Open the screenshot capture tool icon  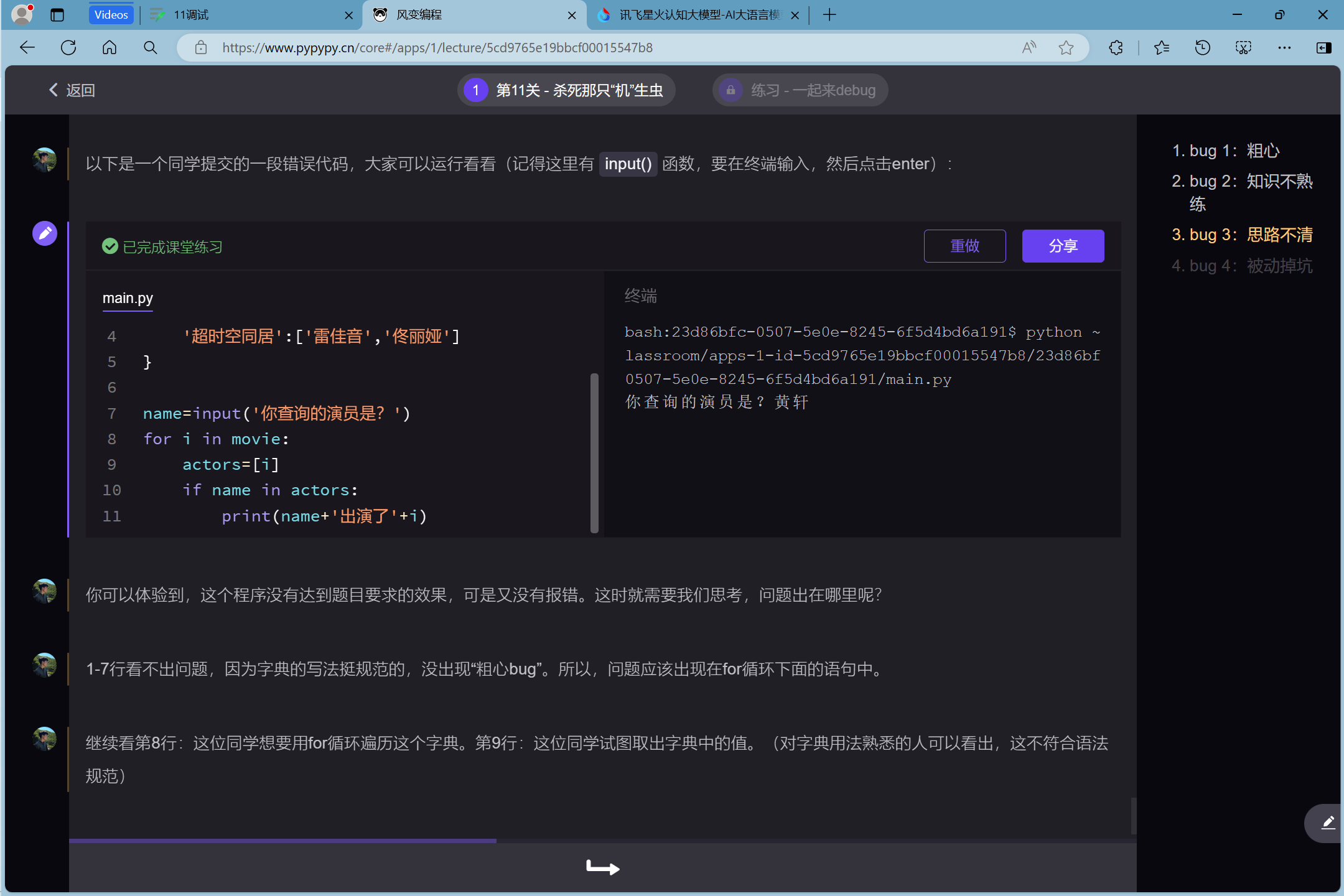coord(1243,47)
